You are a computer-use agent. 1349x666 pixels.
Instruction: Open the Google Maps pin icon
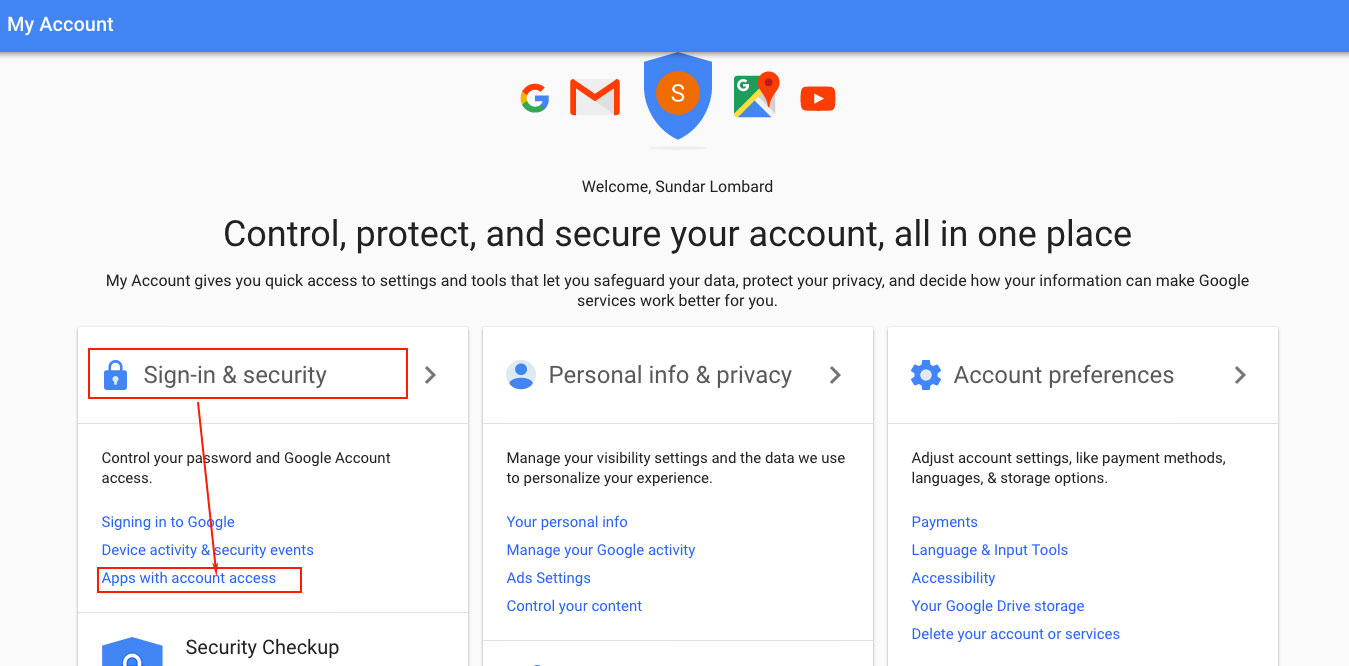coord(756,95)
